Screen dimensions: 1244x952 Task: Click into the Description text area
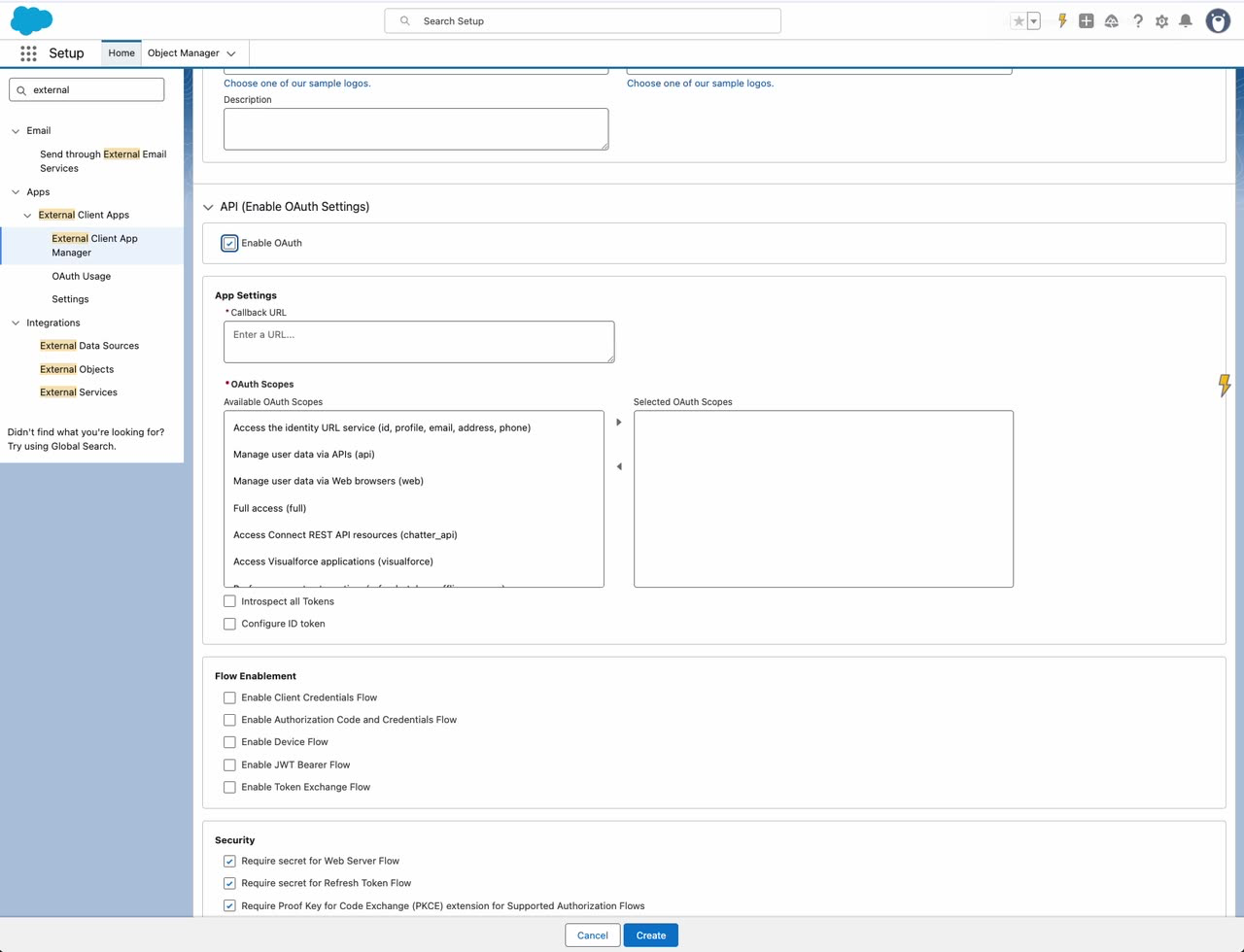416,129
